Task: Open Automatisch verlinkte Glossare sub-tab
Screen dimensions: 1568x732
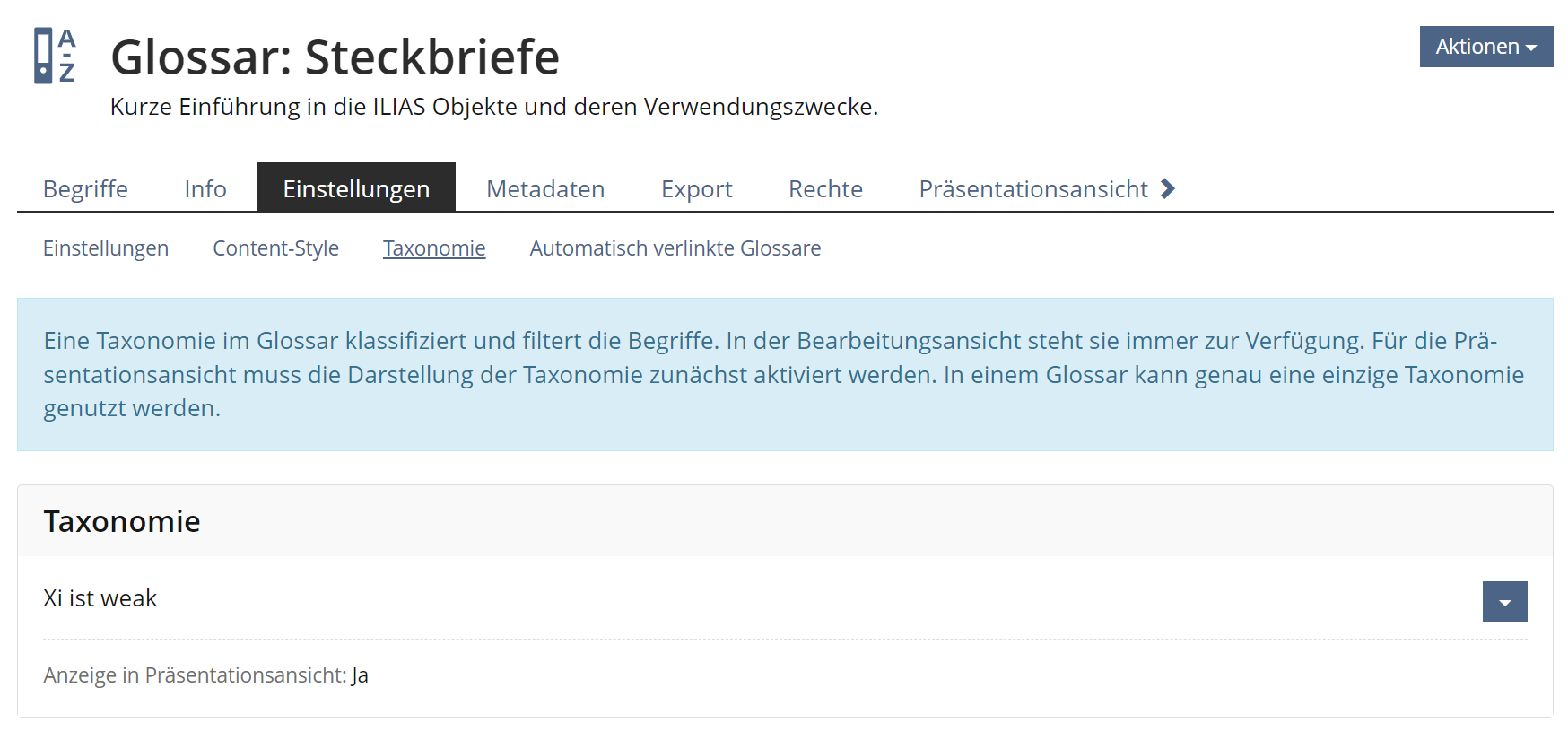Action: [x=675, y=248]
